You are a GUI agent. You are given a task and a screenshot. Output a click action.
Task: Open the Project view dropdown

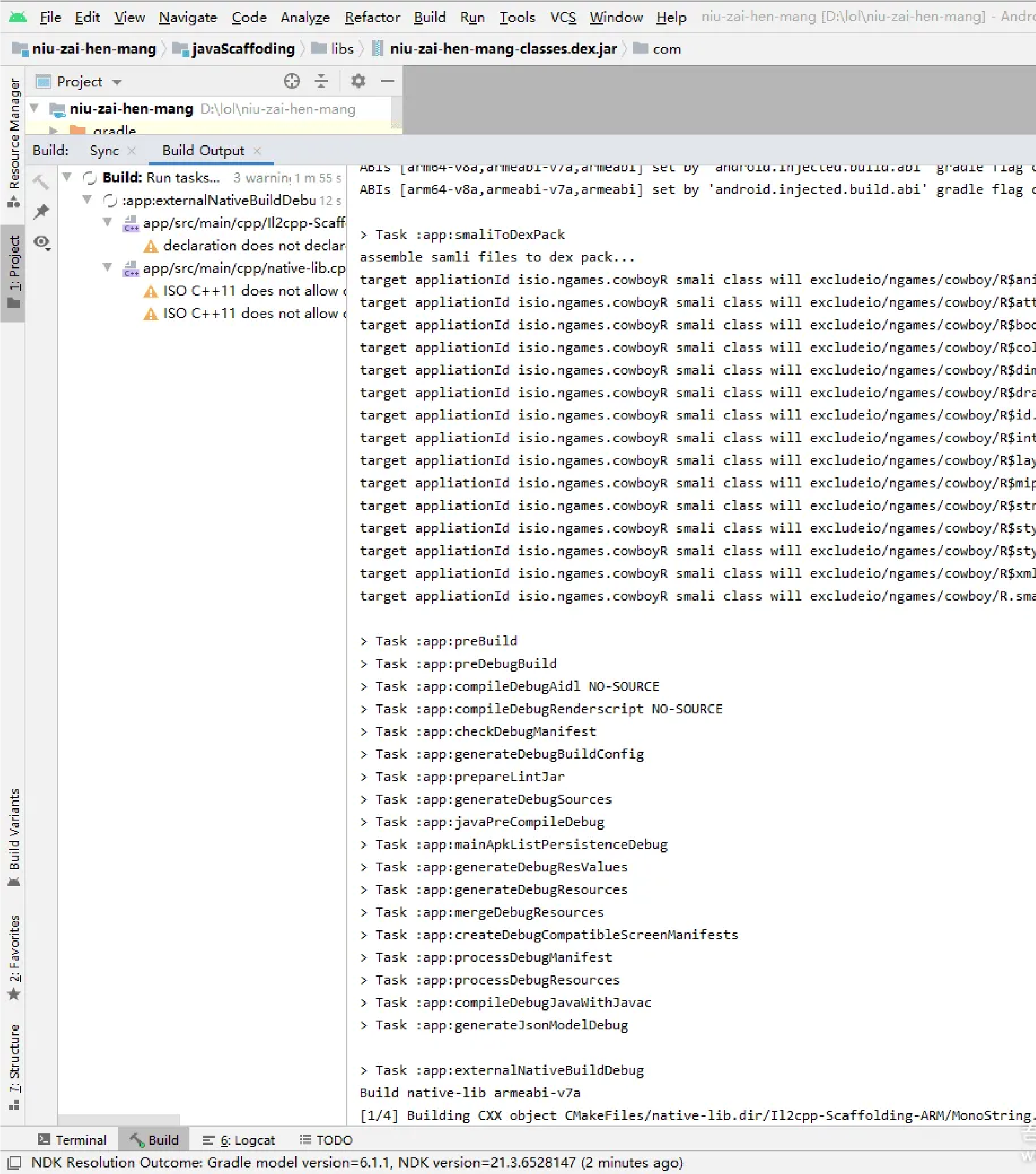click(x=117, y=82)
